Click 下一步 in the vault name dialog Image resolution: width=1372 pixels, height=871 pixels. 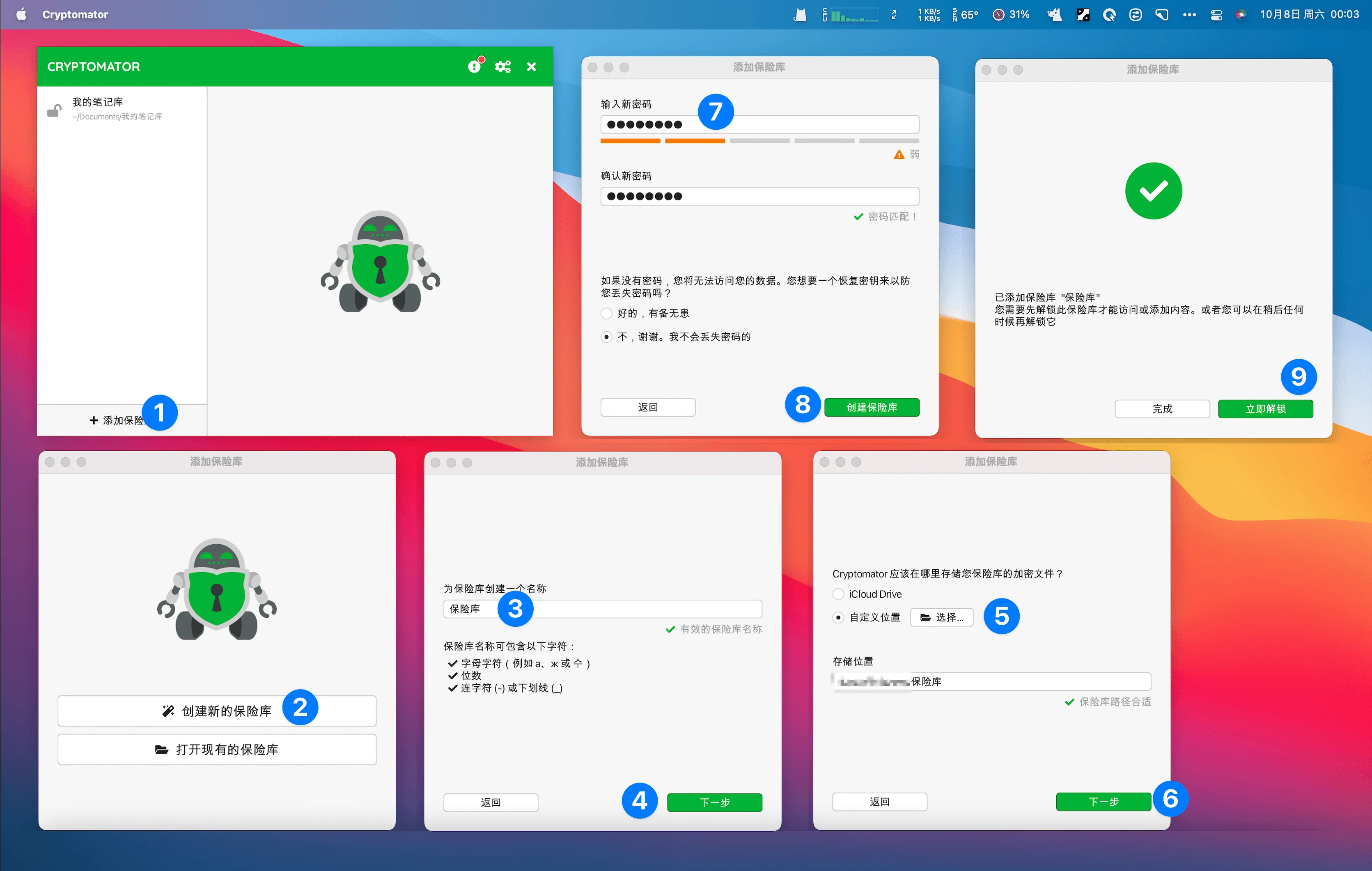pos(714,802)
